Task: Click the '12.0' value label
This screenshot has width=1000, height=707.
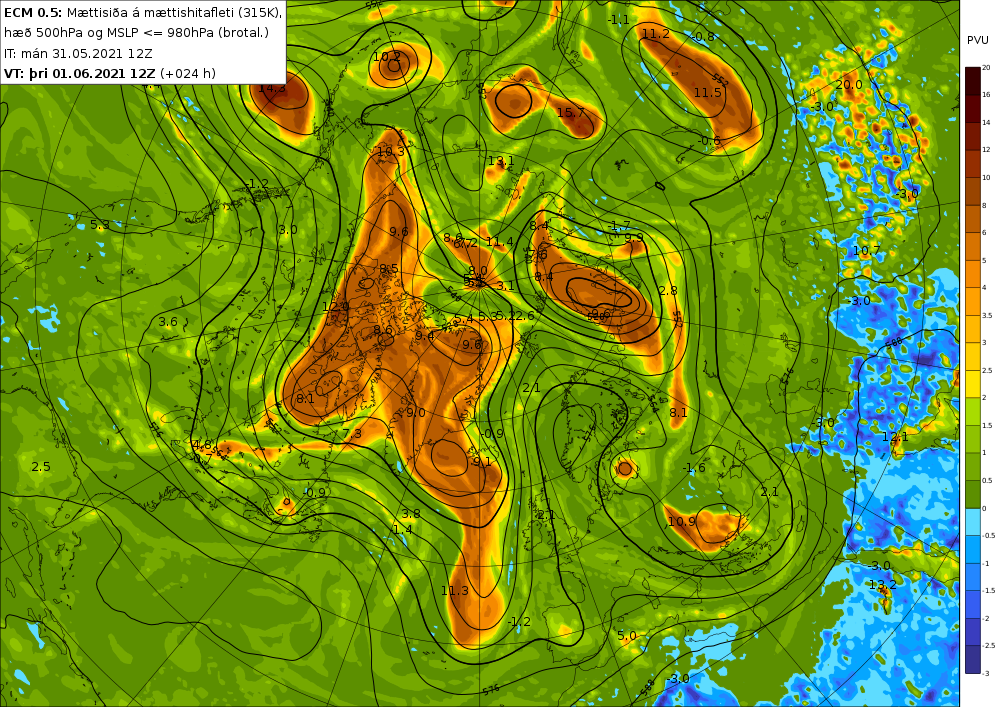Action: (x=335, y=307)
